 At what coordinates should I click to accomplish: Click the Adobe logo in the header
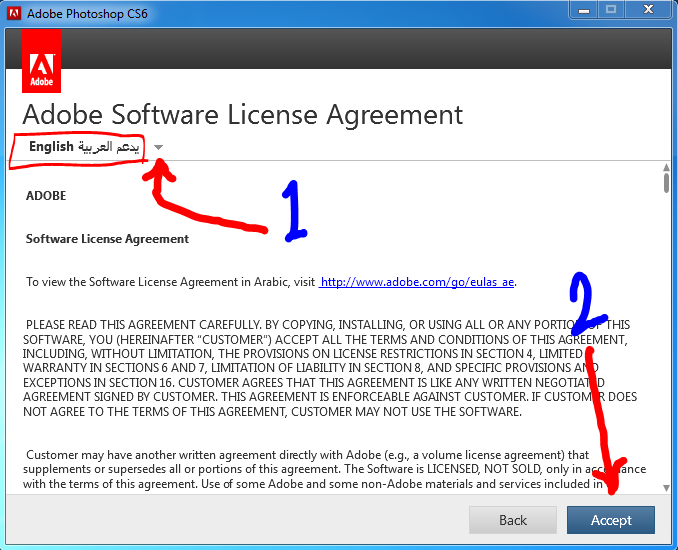tap(42, 61)
